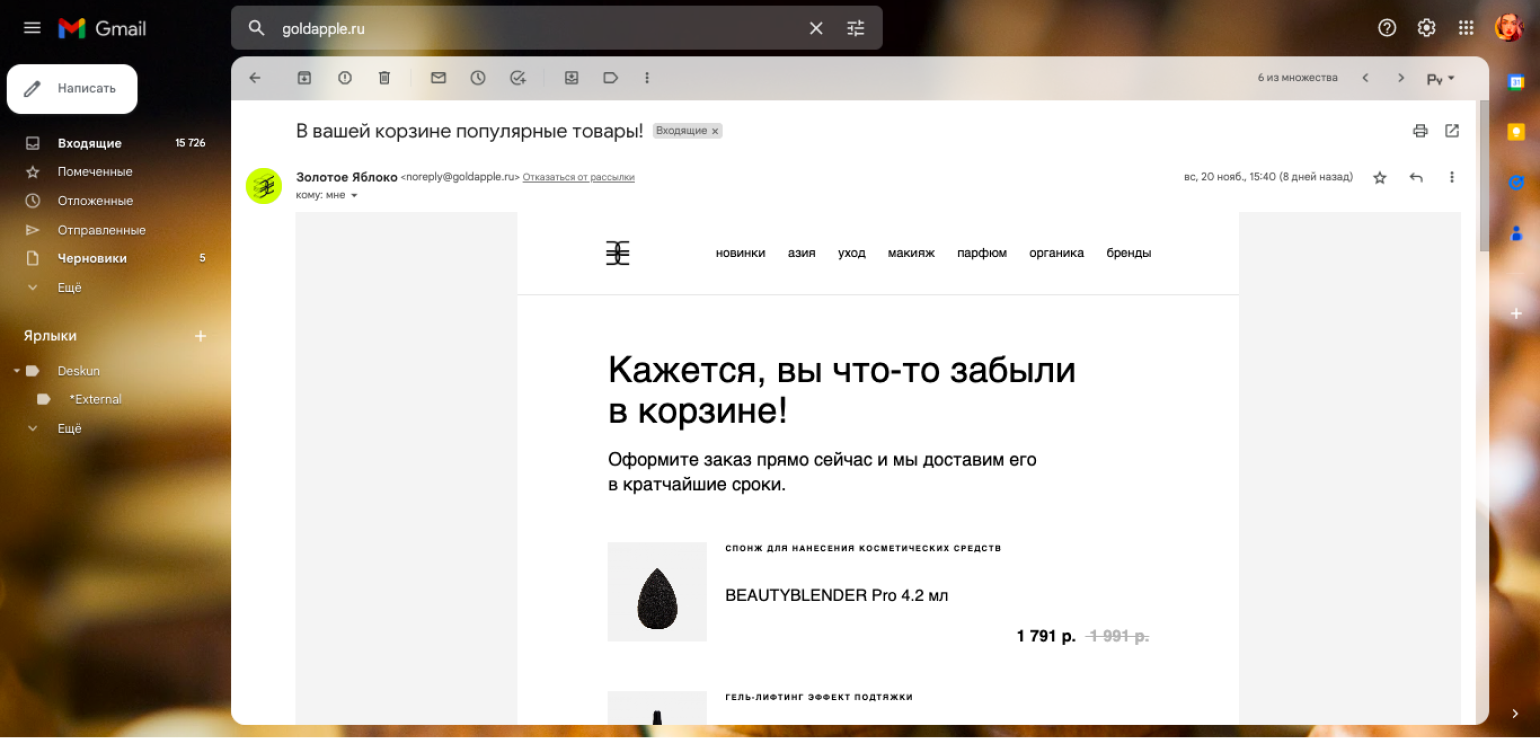Expand Ещё under the labels list

[x=69, y=429]
